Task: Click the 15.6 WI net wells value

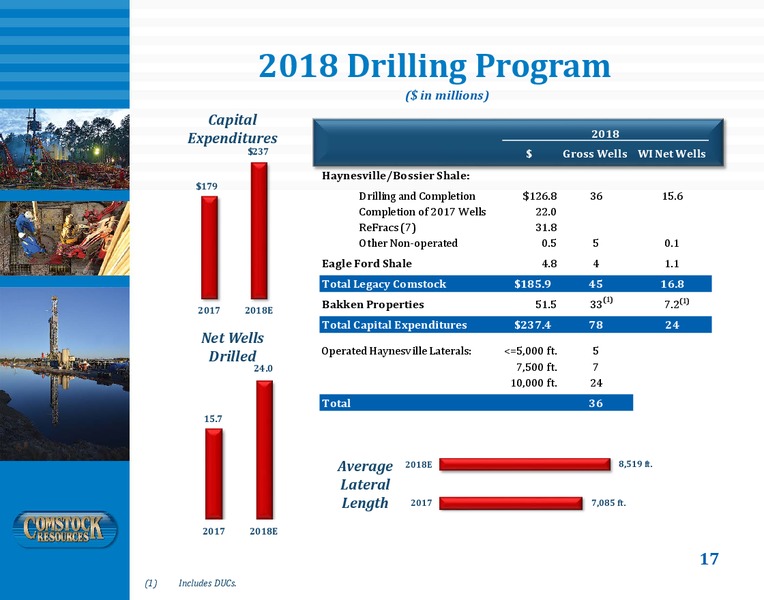Action: (672, 196)
